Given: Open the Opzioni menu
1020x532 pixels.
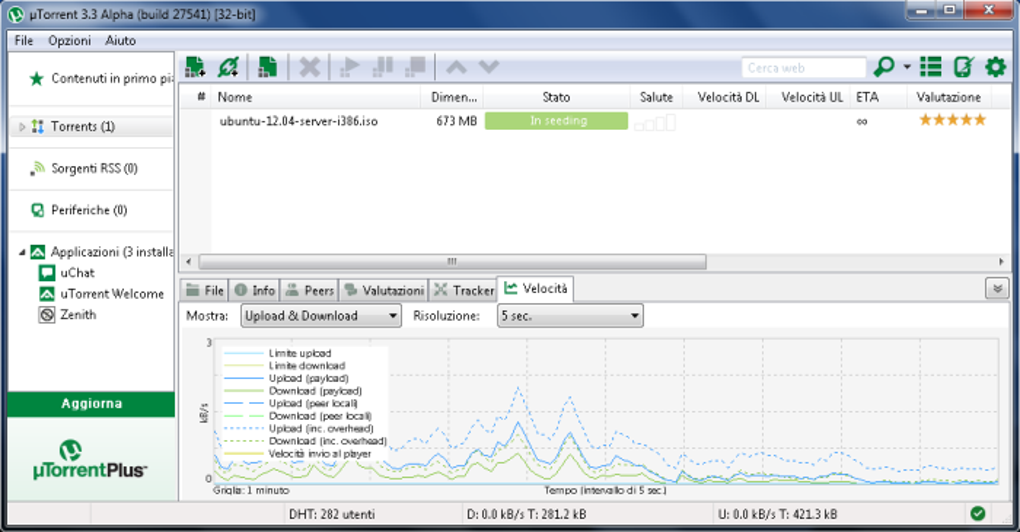Looking at the screenshot, I should (x=70, y=40).
